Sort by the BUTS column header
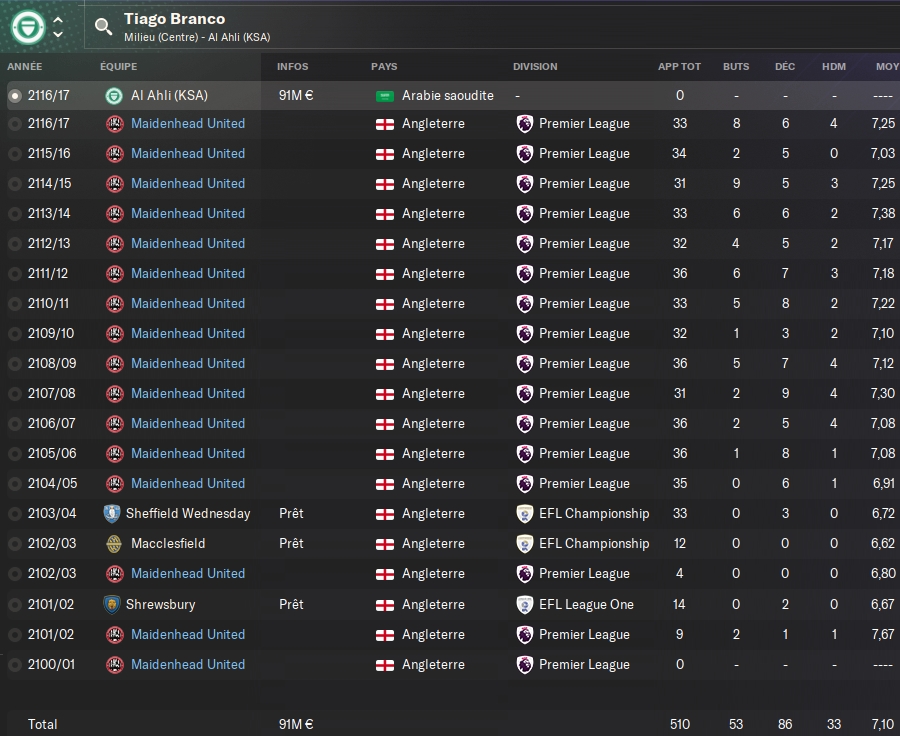Image resolution: width=900 pixels, height=736 pixels. pos(735,67)
